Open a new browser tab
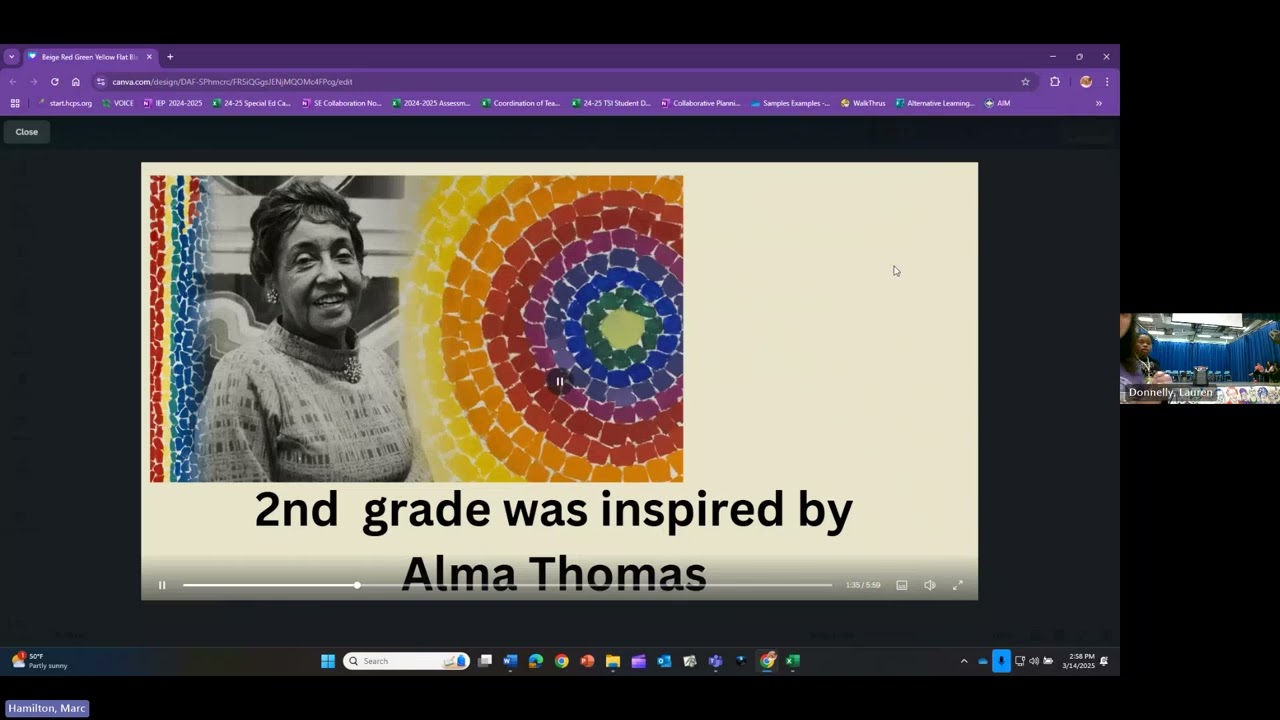1280x720 pixels. coord(170,57)
